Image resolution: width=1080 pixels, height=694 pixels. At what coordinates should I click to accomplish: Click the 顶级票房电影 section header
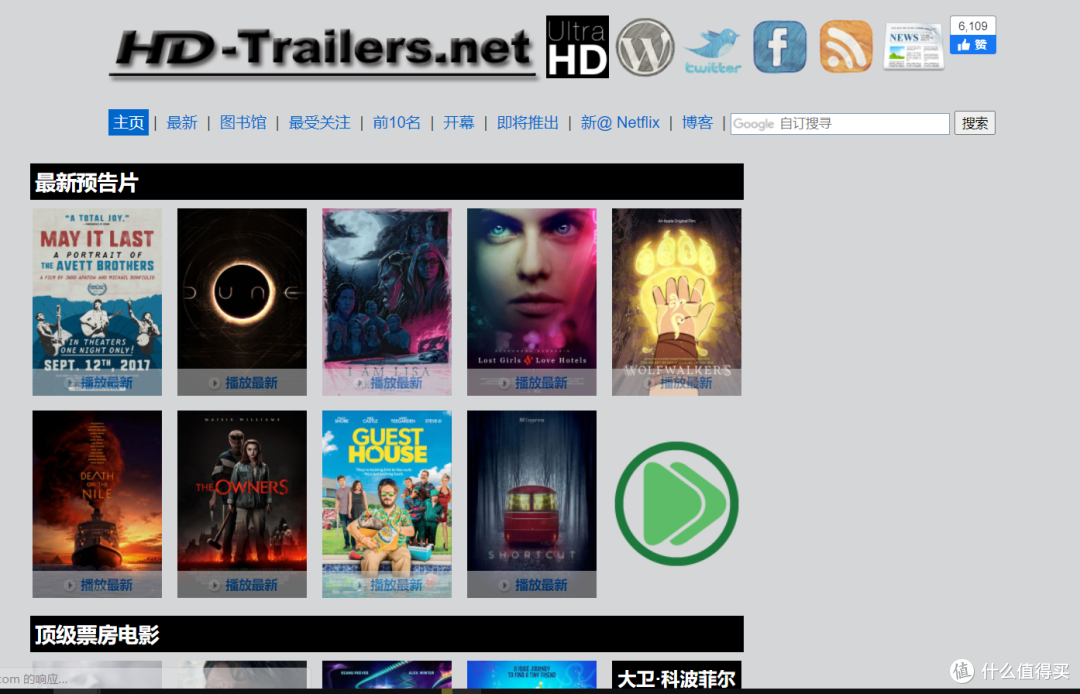(386, 634)
